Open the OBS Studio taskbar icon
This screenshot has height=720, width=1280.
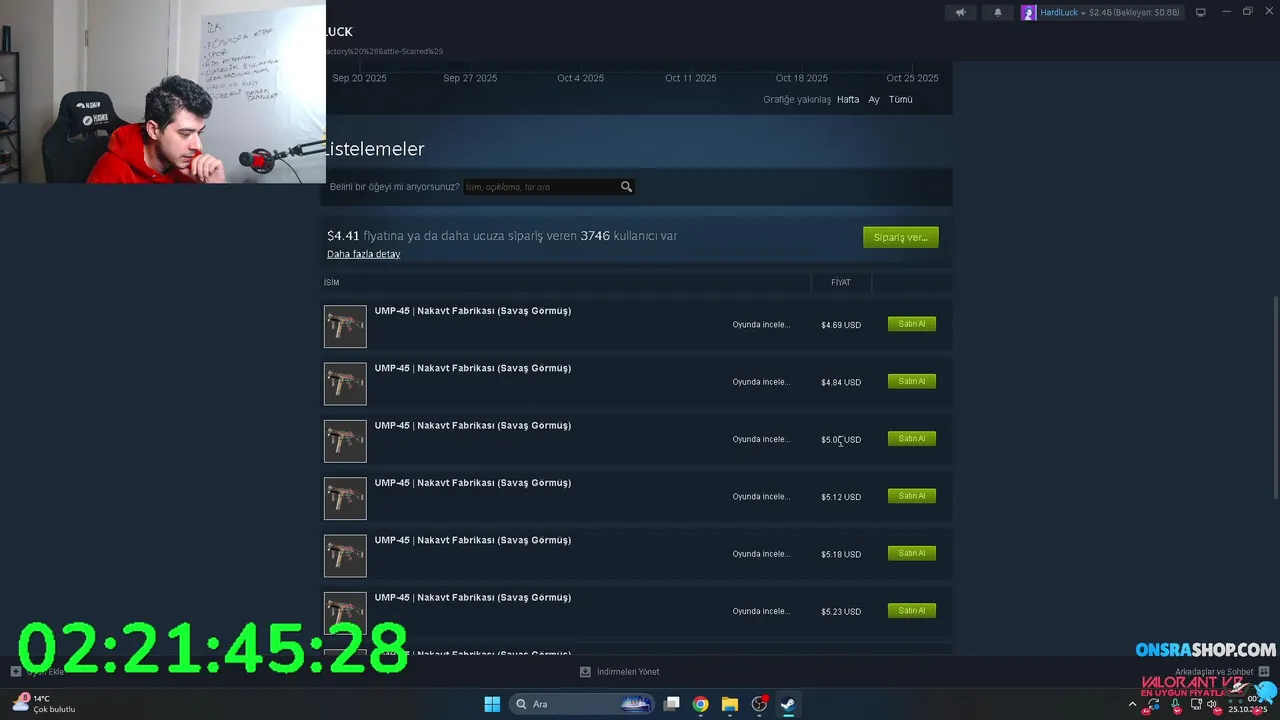759,704
